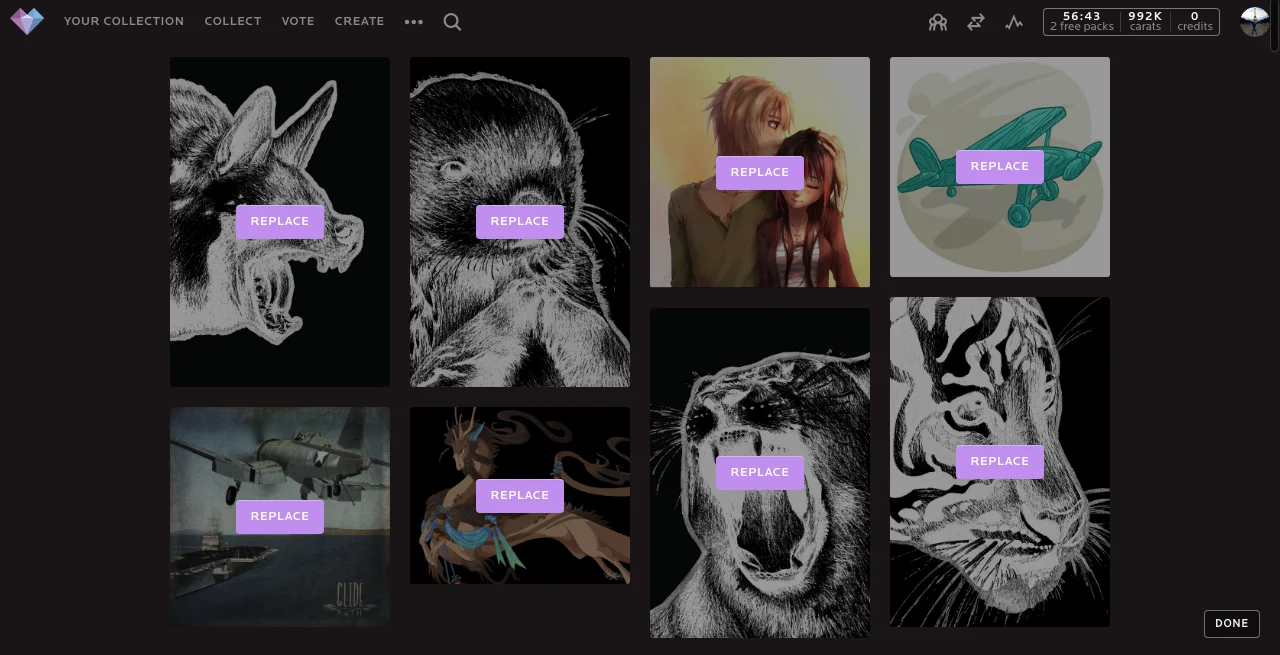Click the 992K carats balance
Viewport: 1280px width, 655px height.
click(x=1145, y=21)
